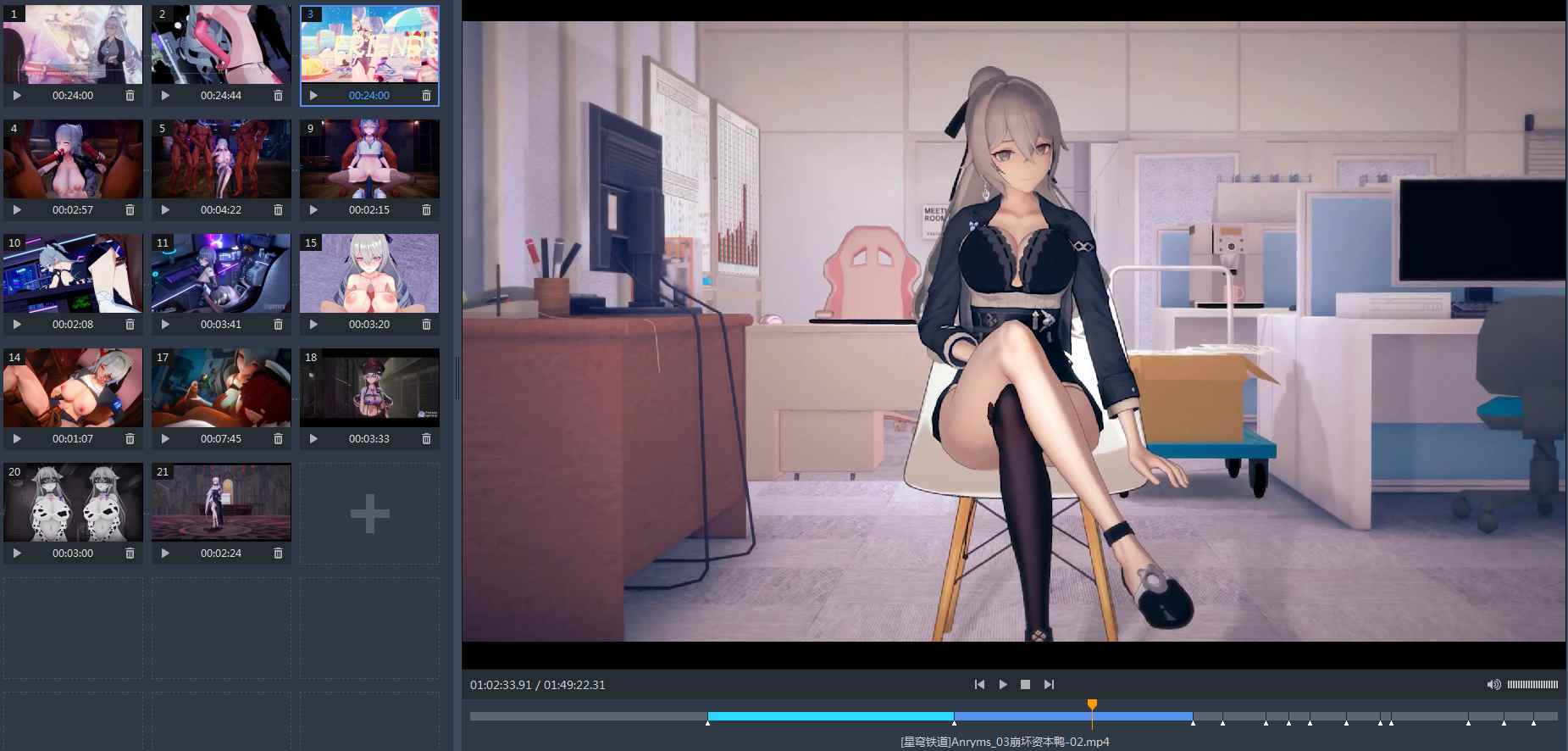Play clip 17 with duration 00:07:45

coord(165,439)
